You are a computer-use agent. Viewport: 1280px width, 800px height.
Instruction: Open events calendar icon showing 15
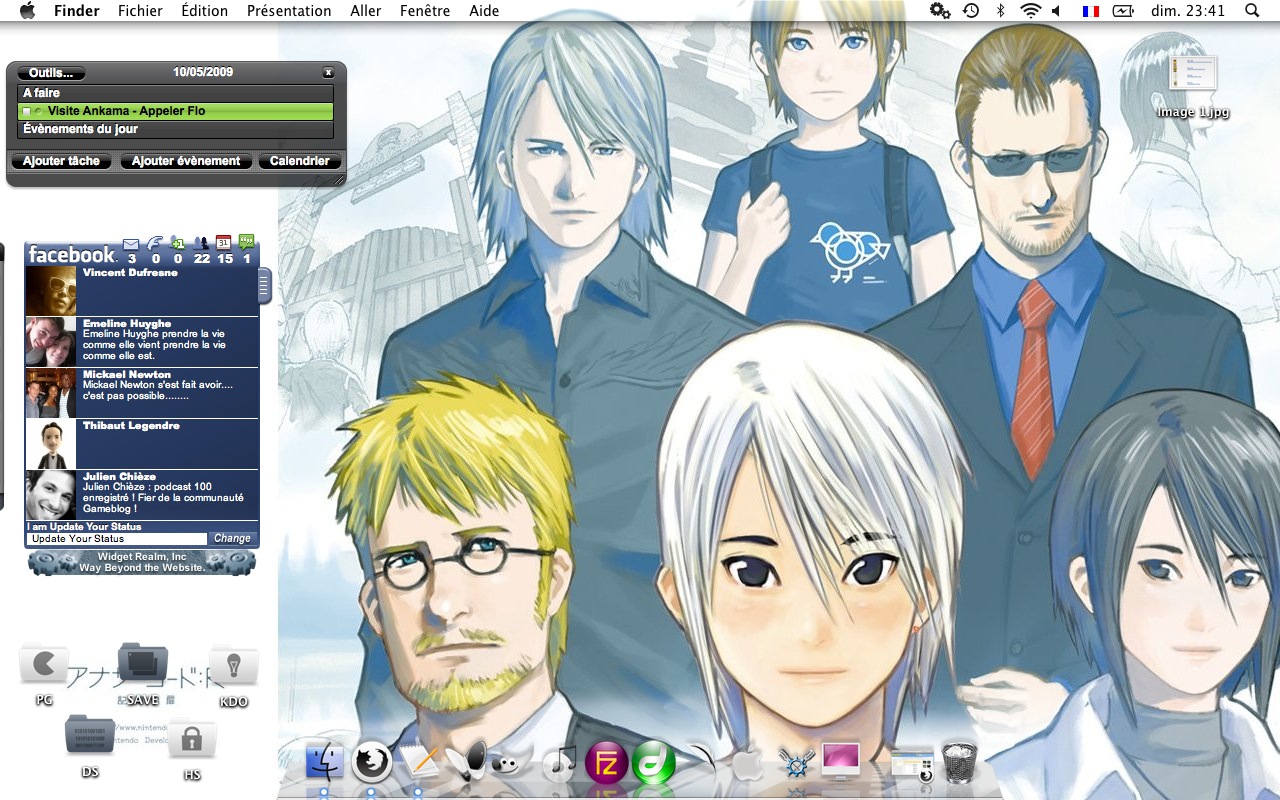click(x=224, y=242)
